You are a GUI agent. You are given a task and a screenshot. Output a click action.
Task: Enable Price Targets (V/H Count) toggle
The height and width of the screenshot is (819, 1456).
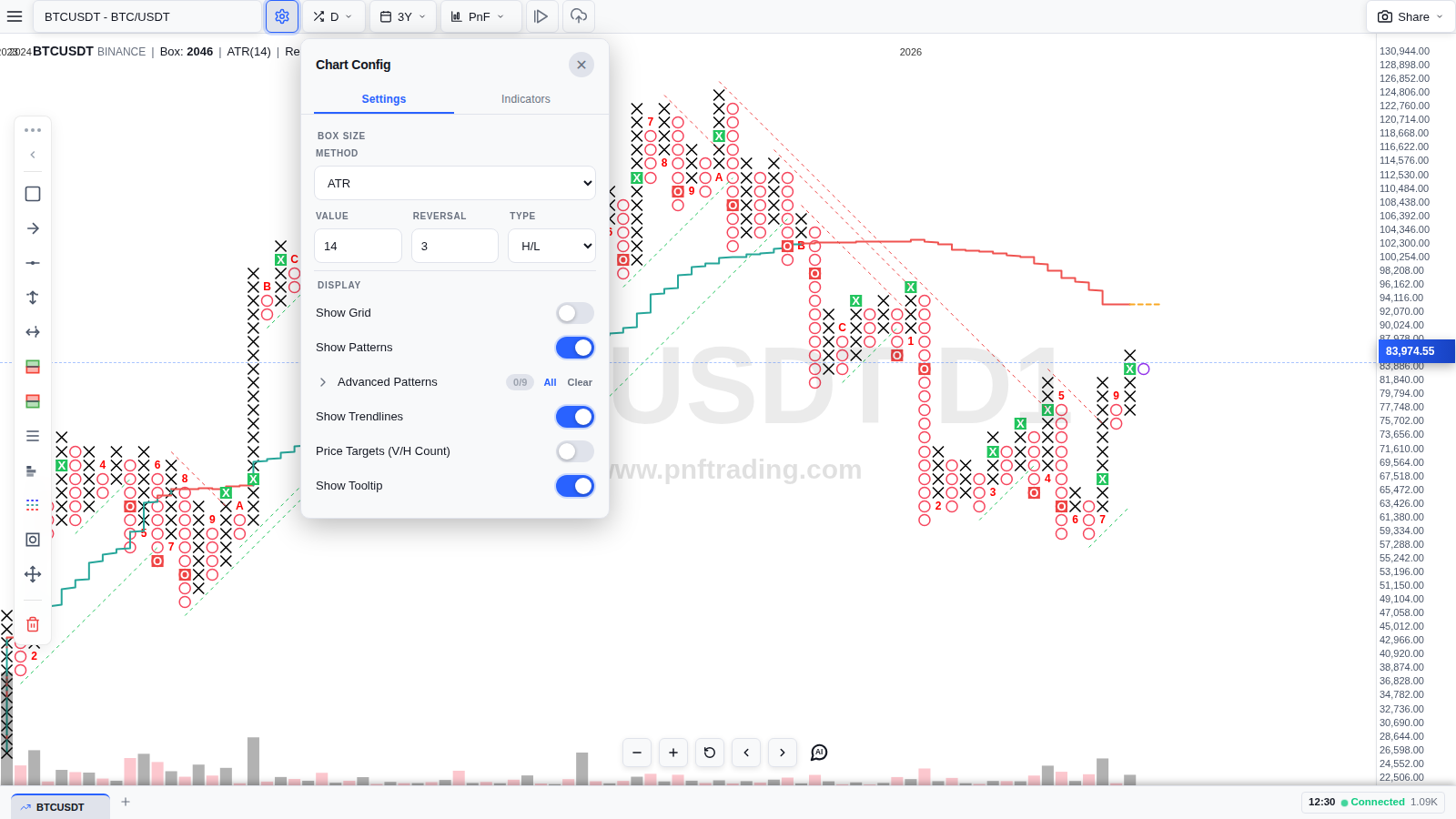pos(575,451)
